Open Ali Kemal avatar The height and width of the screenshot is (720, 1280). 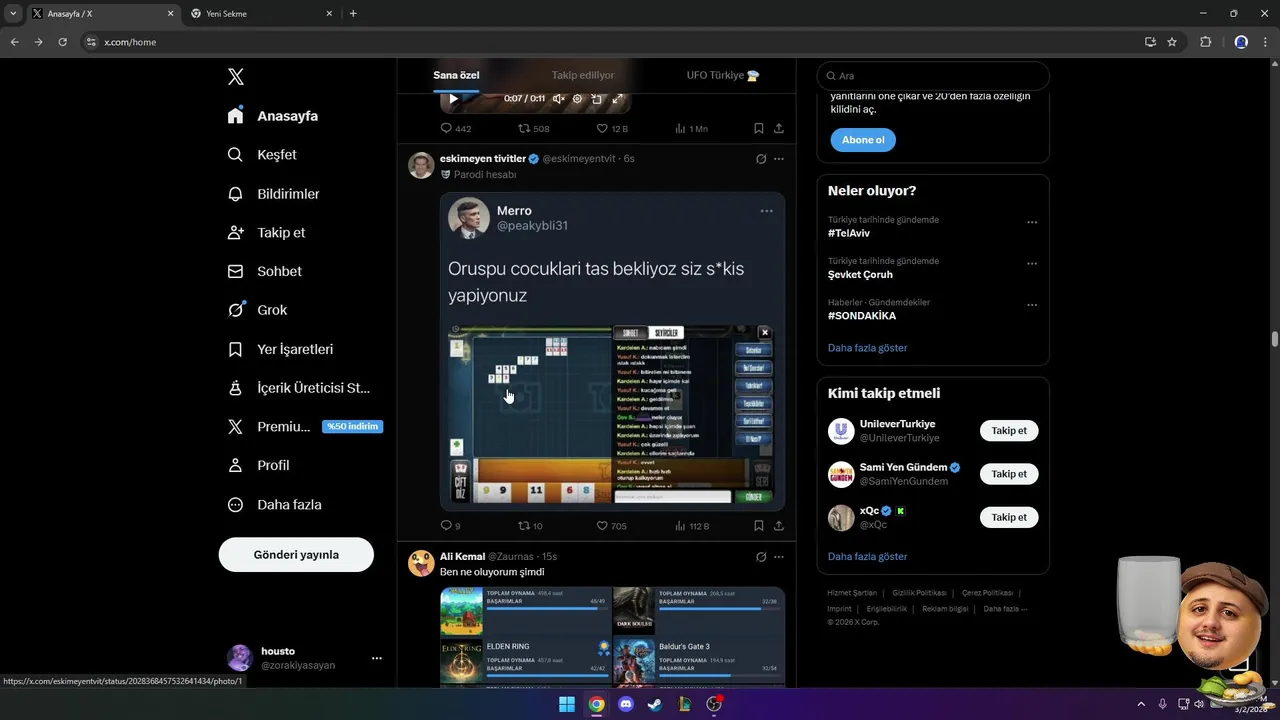(421, 564)
